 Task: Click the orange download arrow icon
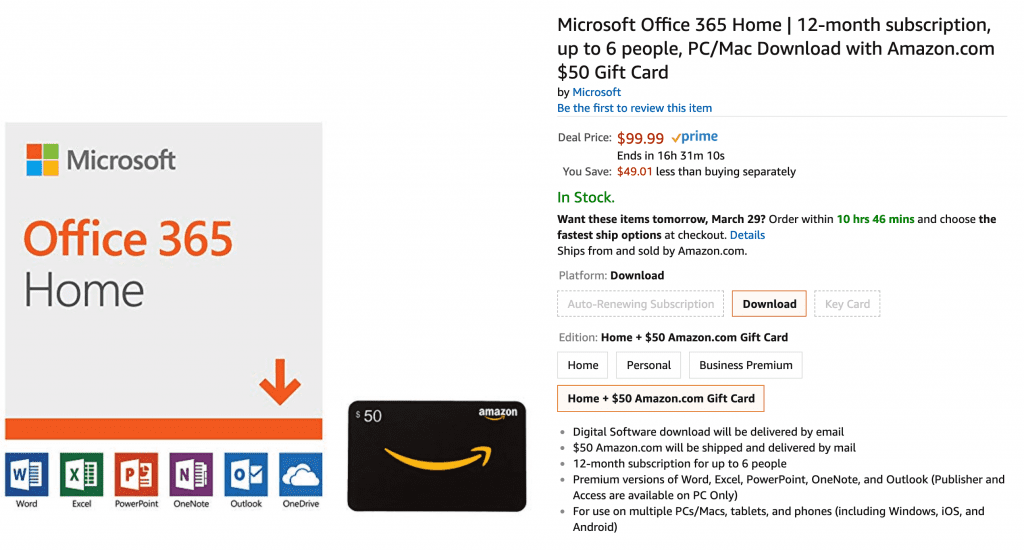tap(280, 382)
